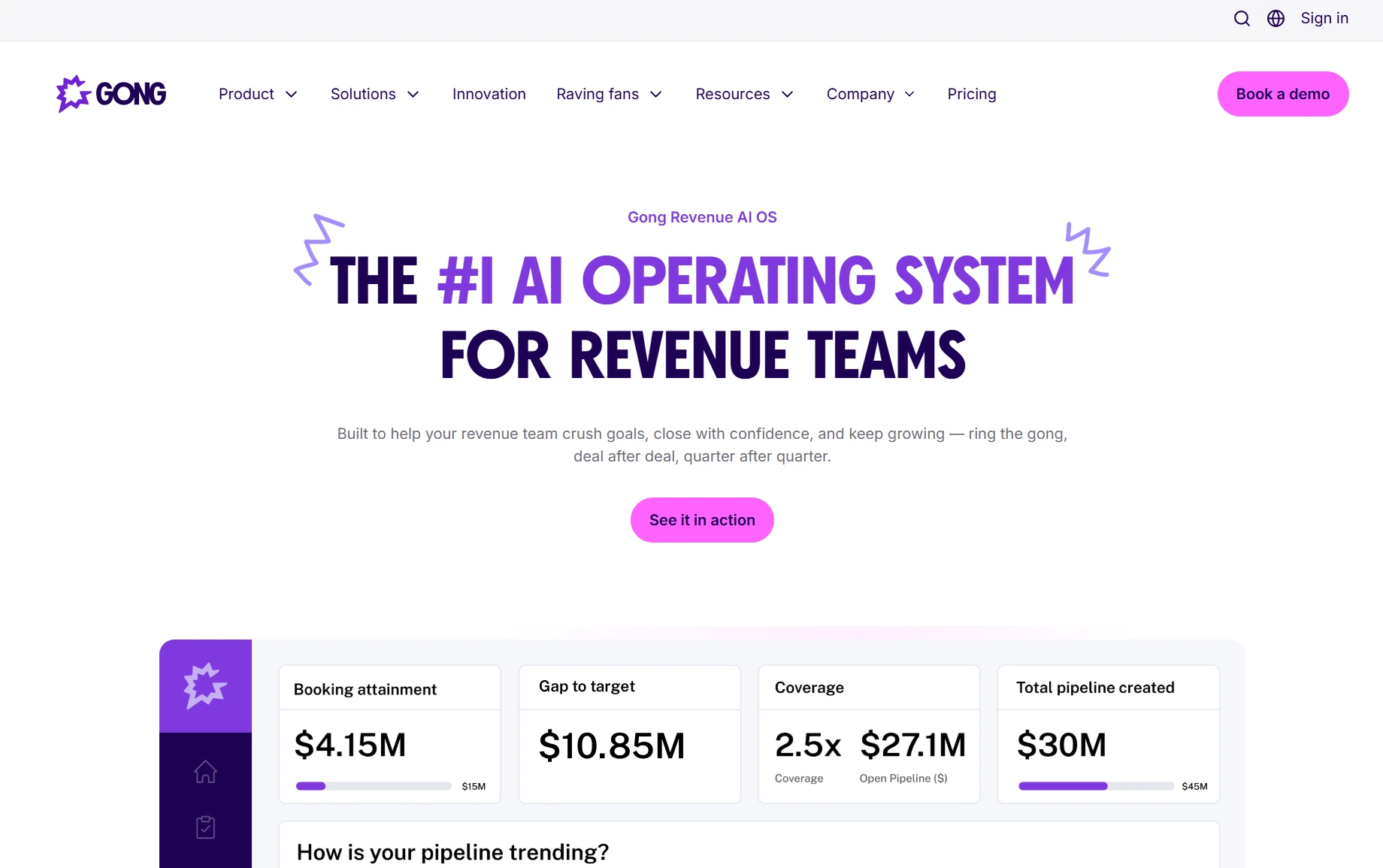Select the 2.5x coverage value

[x=808, y=745]
